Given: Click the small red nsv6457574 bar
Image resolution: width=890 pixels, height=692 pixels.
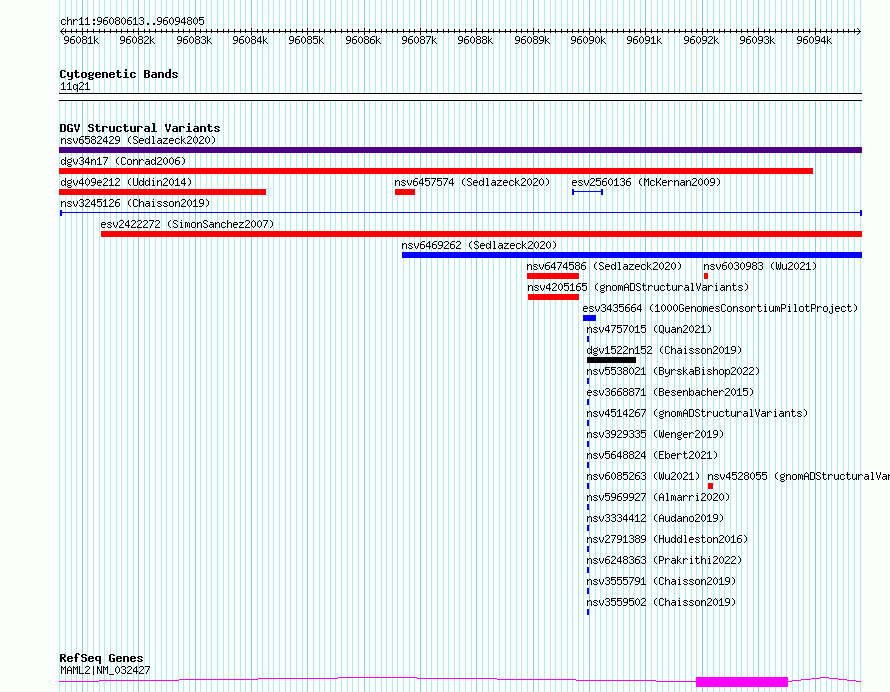Looking at the screenshot, I should 405,192.
